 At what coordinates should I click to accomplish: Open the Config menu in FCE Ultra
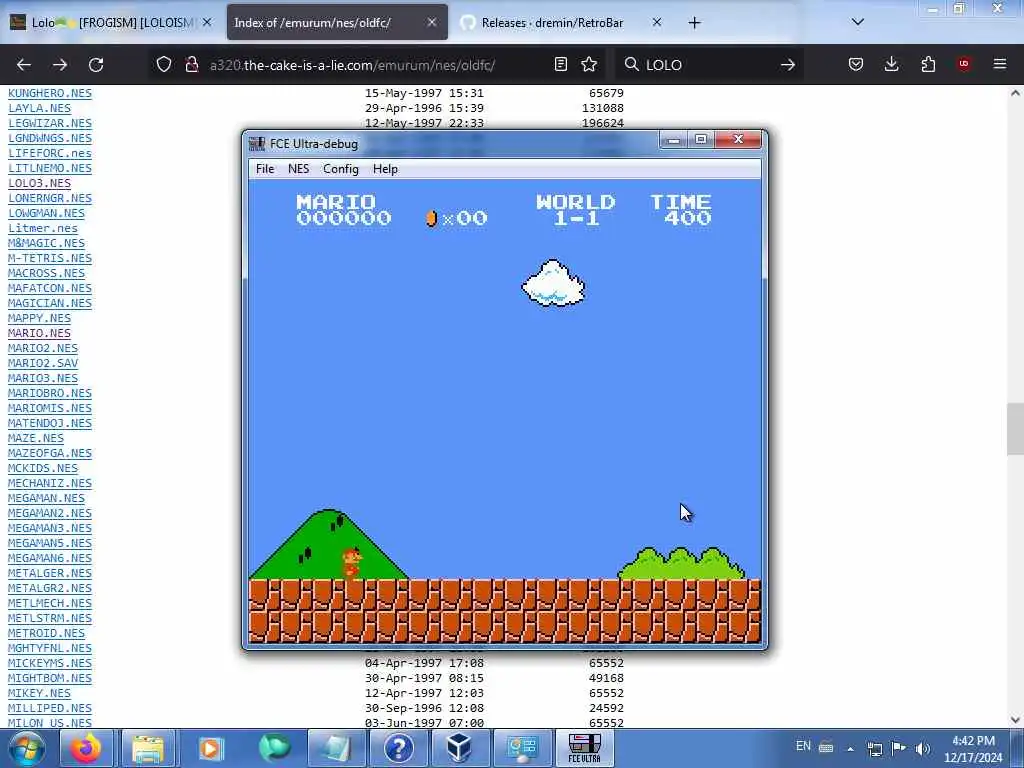coord(341,168)
